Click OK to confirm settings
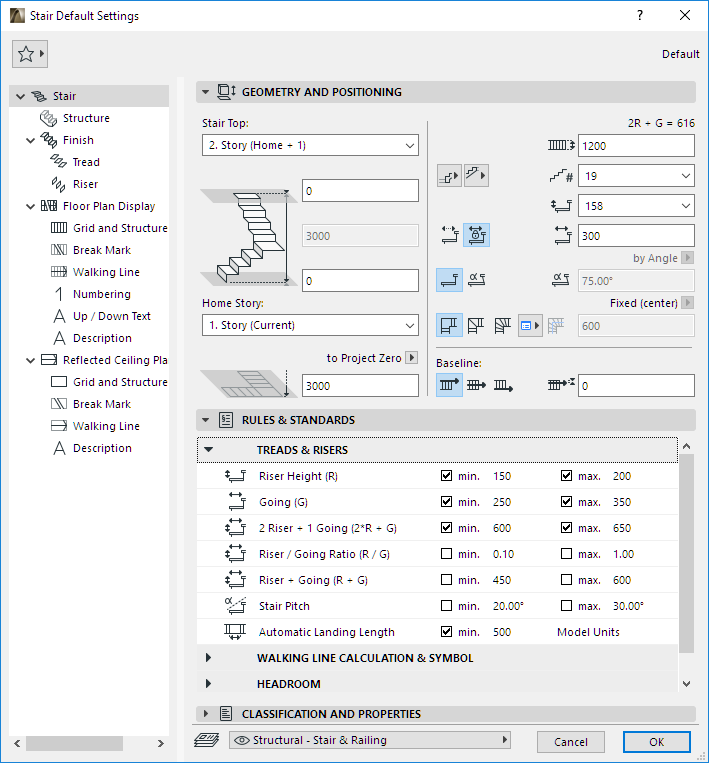 tap(656, 742)
